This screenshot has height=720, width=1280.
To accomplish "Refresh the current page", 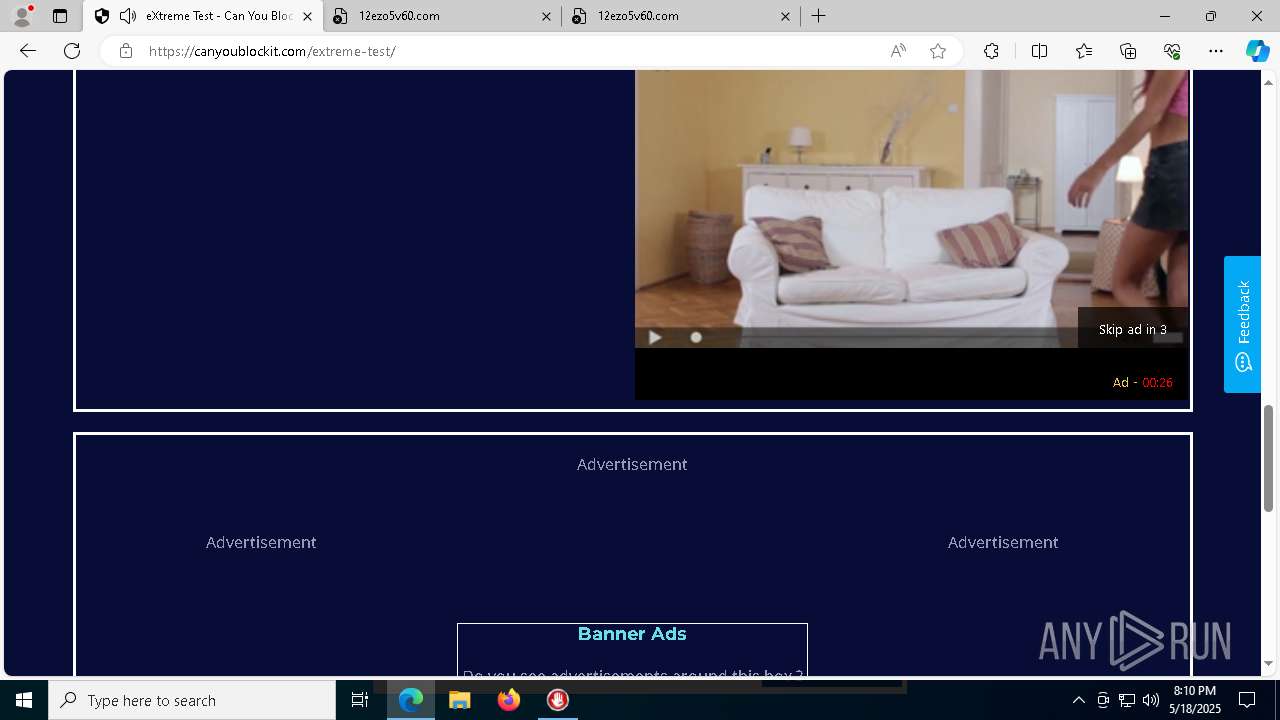I will pos(72,51).
